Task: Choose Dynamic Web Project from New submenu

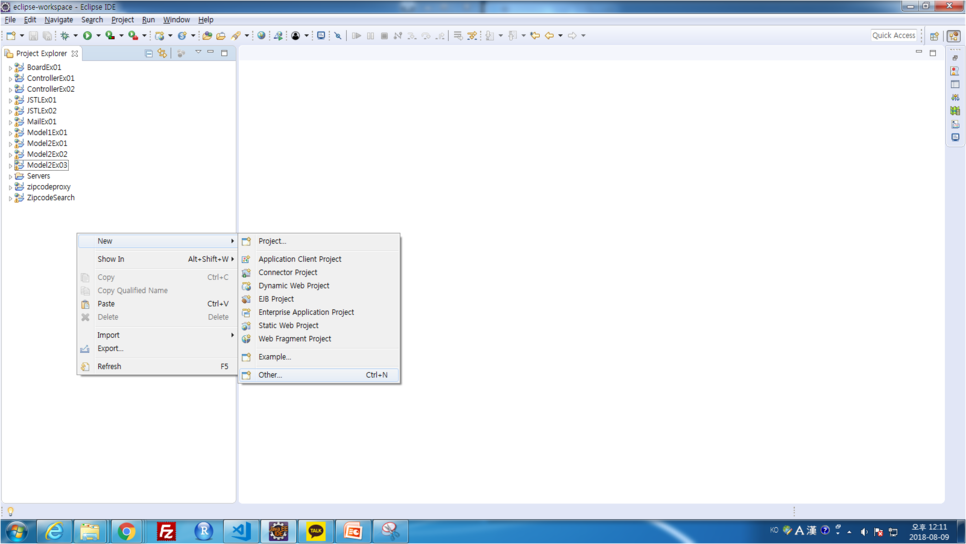Action: (319, 286)
